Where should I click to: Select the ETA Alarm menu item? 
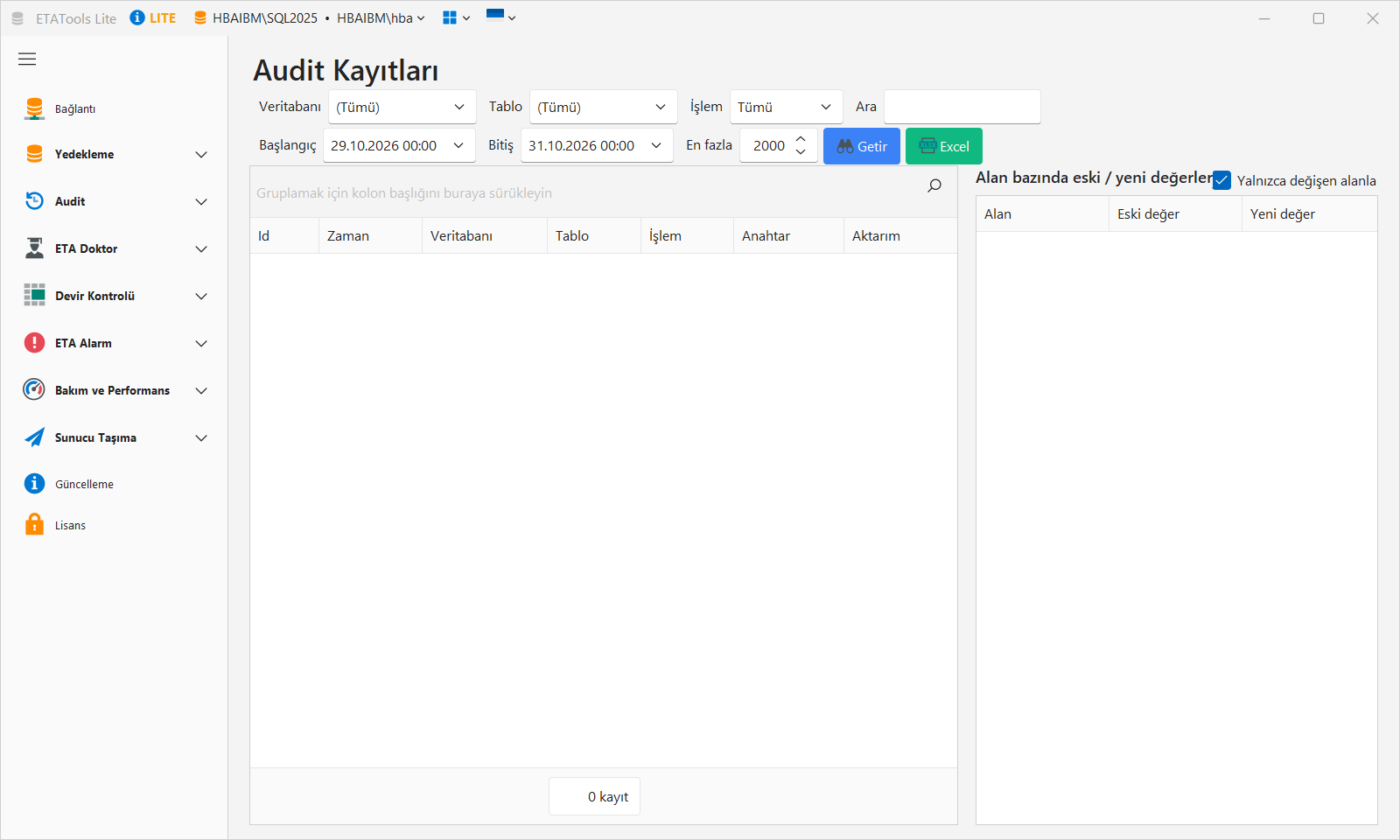[114, 343]
